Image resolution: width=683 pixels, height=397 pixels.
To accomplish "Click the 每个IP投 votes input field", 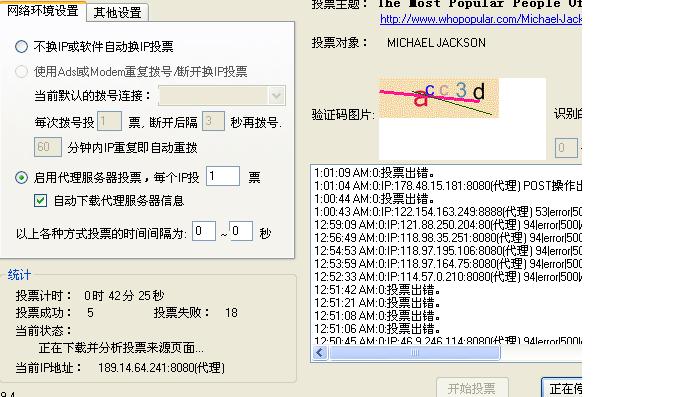I will click(x=223, y=176).
